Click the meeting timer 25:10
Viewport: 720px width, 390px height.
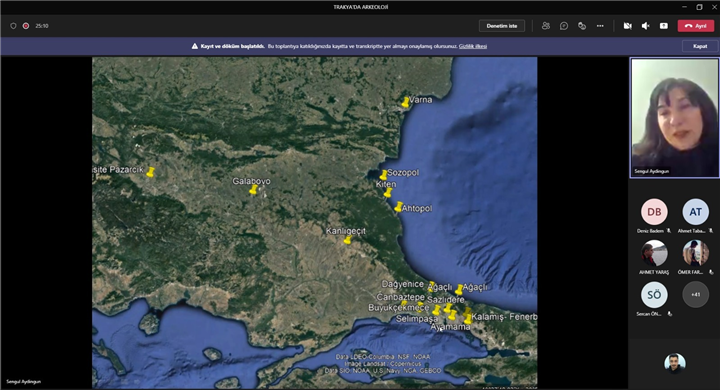point(42,26)
